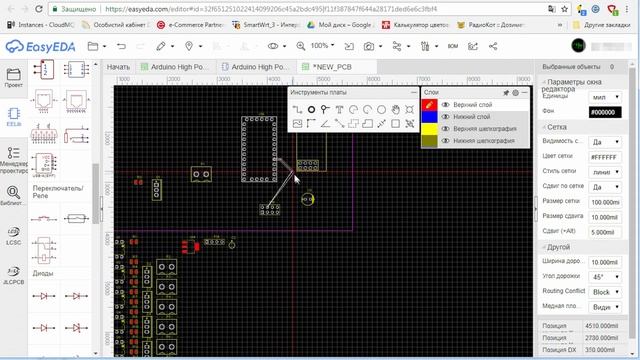Screen dimensions: 640x360
Task: Click the Ширина дорожки input field
Action: click(x=605, y=262)
